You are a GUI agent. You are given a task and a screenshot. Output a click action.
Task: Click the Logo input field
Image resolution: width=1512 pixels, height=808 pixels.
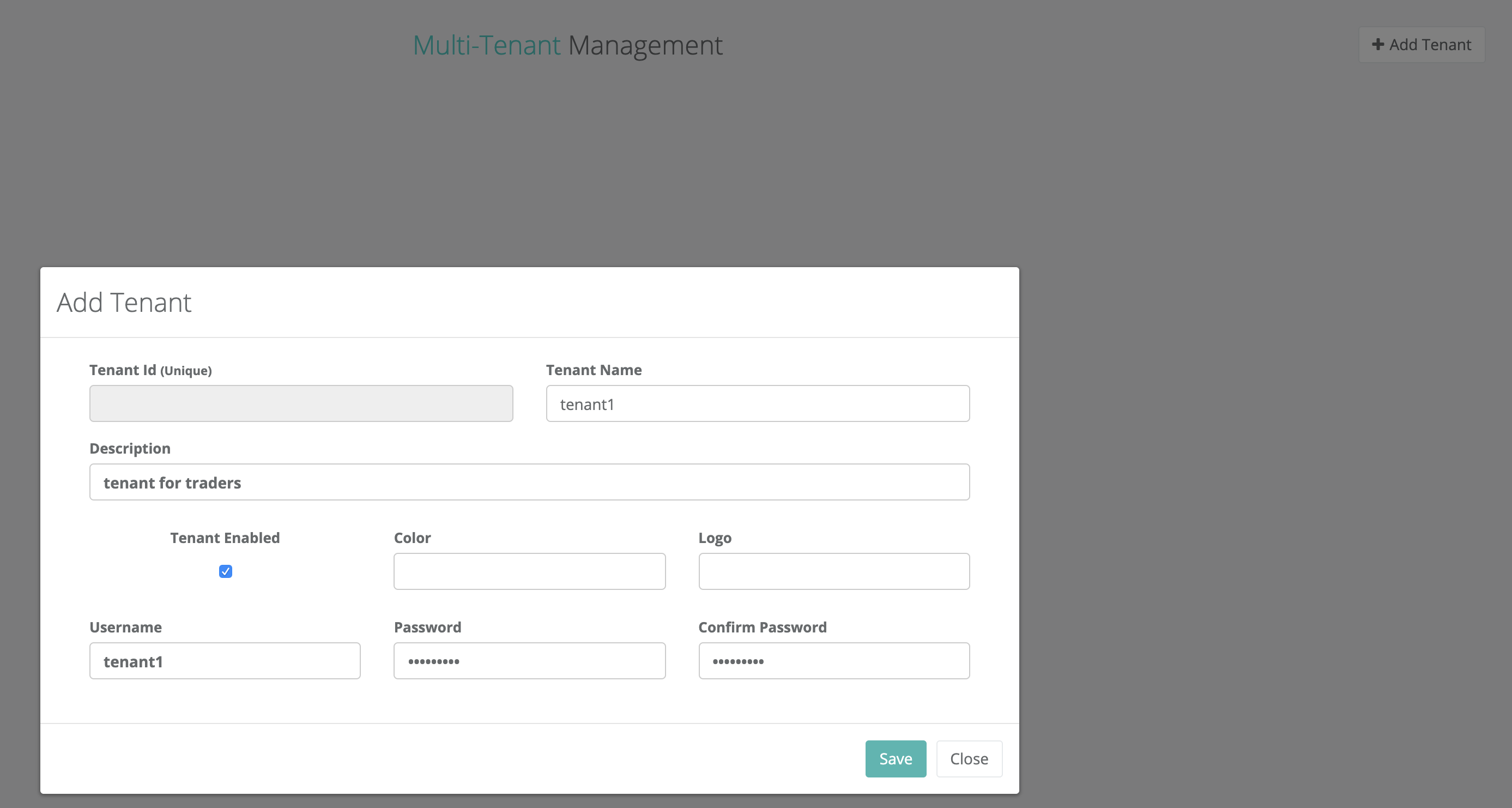(833, 571)
